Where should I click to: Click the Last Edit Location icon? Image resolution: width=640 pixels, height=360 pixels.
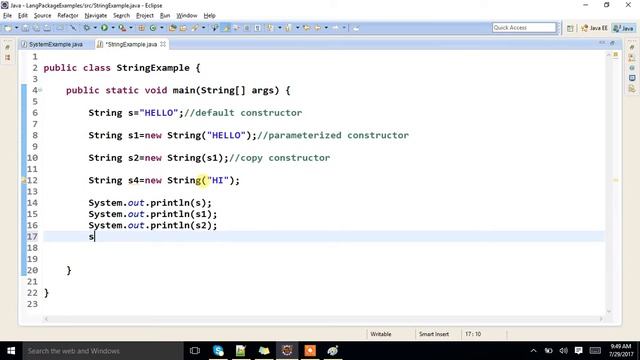tap(306, 28)
